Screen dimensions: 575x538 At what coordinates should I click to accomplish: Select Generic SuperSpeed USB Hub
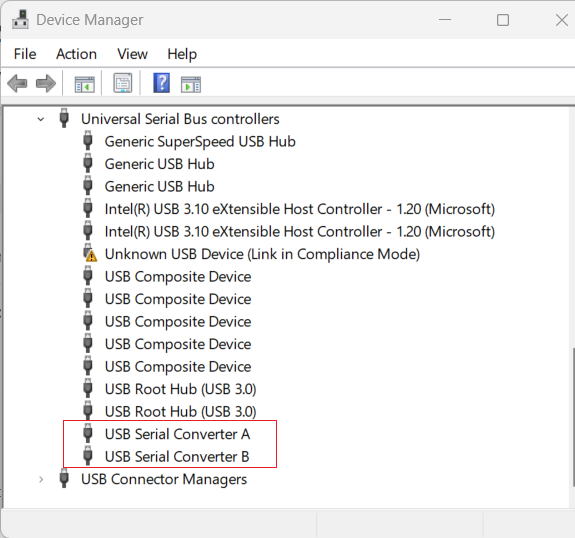coord(200,142)
